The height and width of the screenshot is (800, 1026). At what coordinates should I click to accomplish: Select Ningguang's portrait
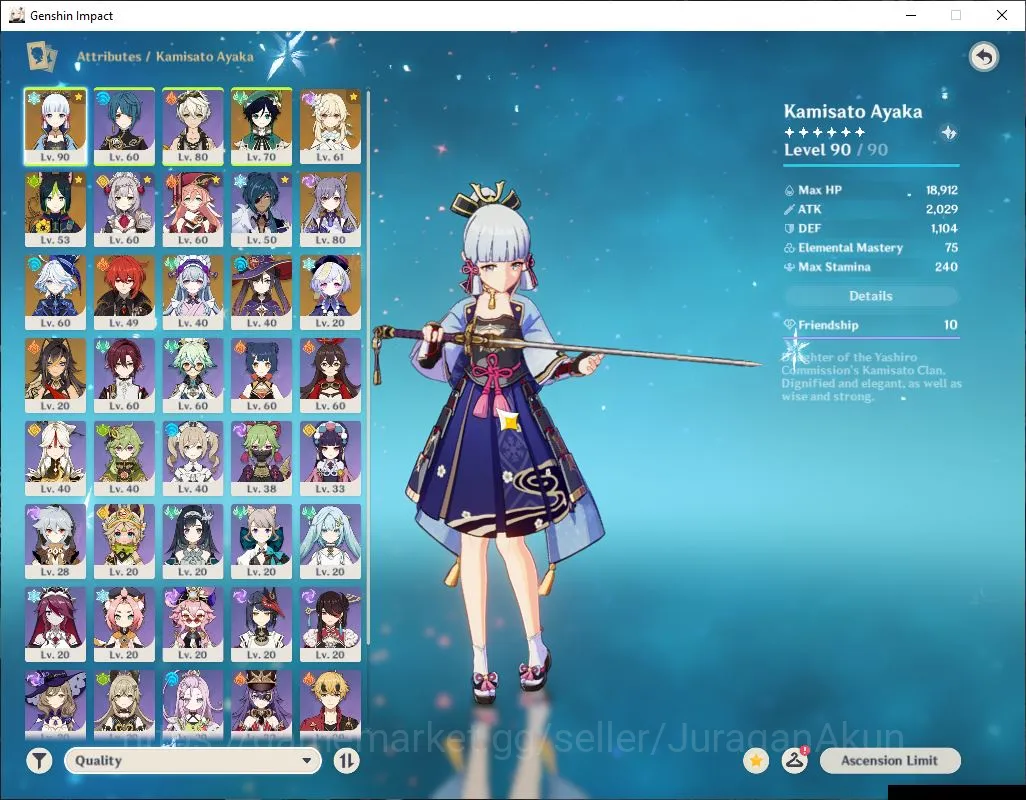56,459
